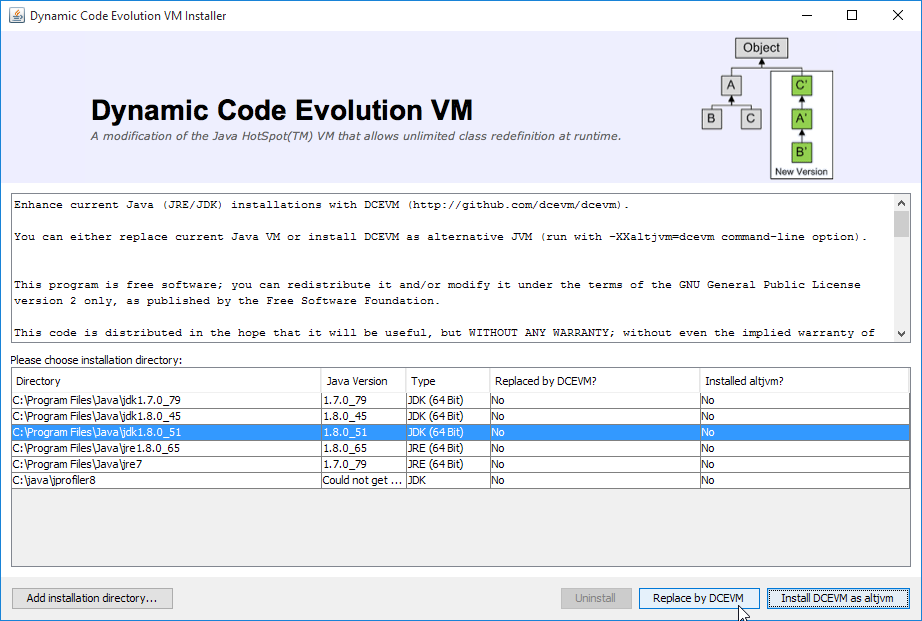Click the grayed-out Uninstall button
This screenshot has height=621, width=922.
[595, 598]
